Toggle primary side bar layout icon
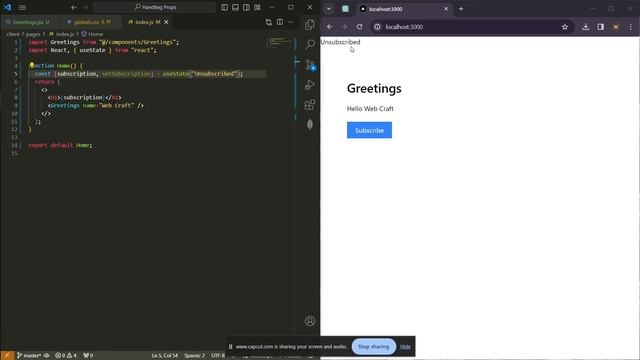 coord(224,7)
